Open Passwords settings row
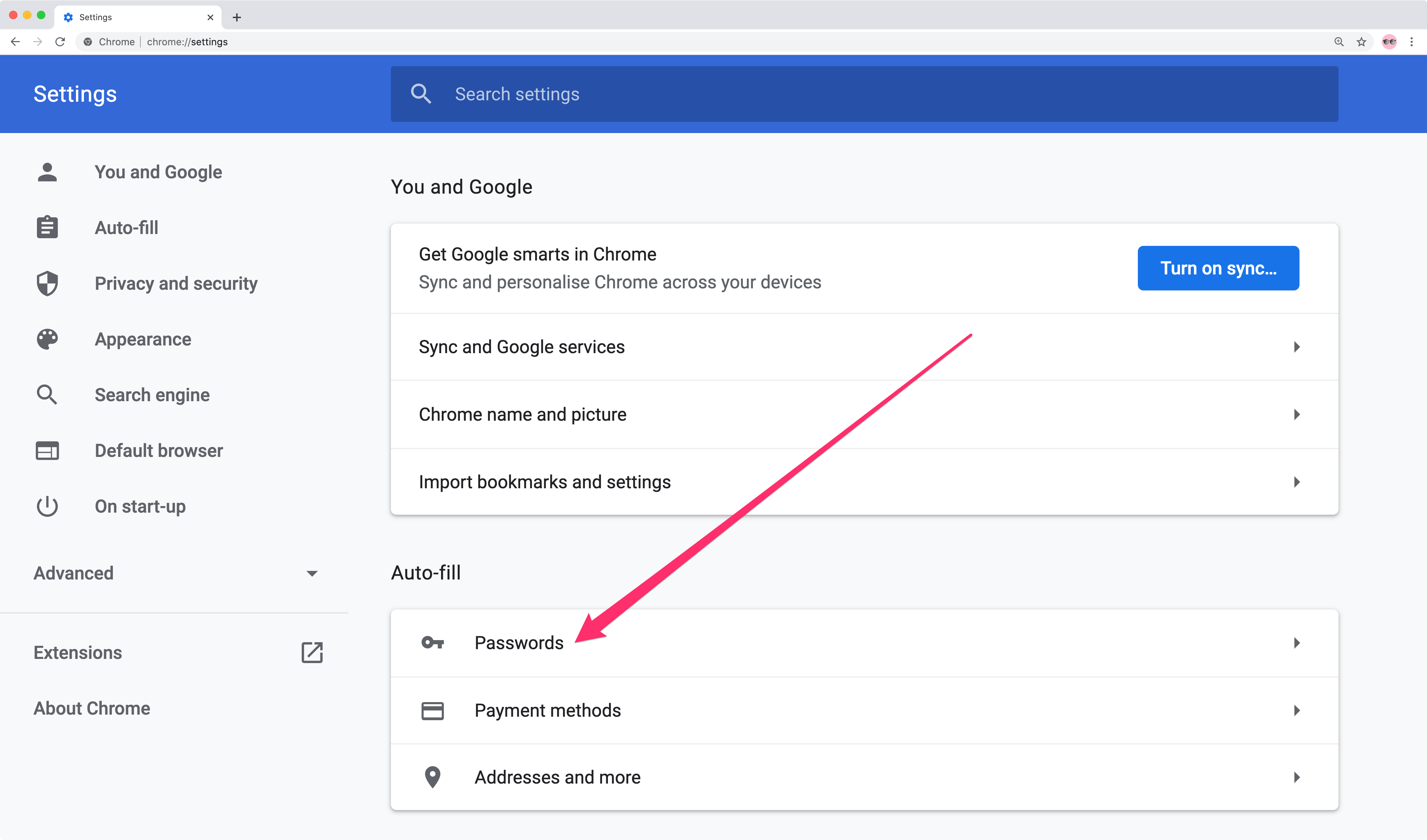This screenshot has width=1427, height=840. click(x=864, y=643)
